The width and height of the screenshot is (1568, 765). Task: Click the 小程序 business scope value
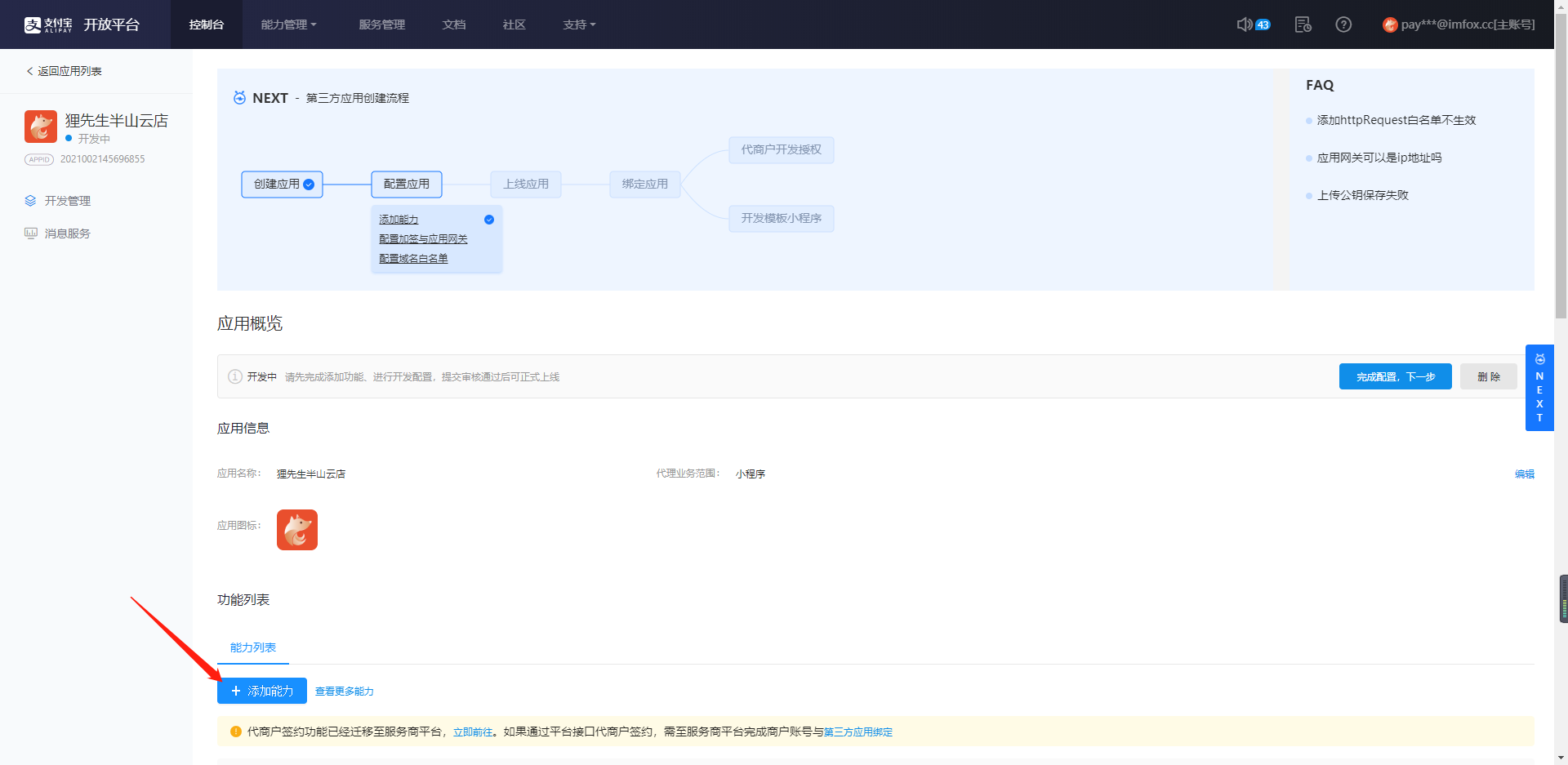(x=751, y=474)
